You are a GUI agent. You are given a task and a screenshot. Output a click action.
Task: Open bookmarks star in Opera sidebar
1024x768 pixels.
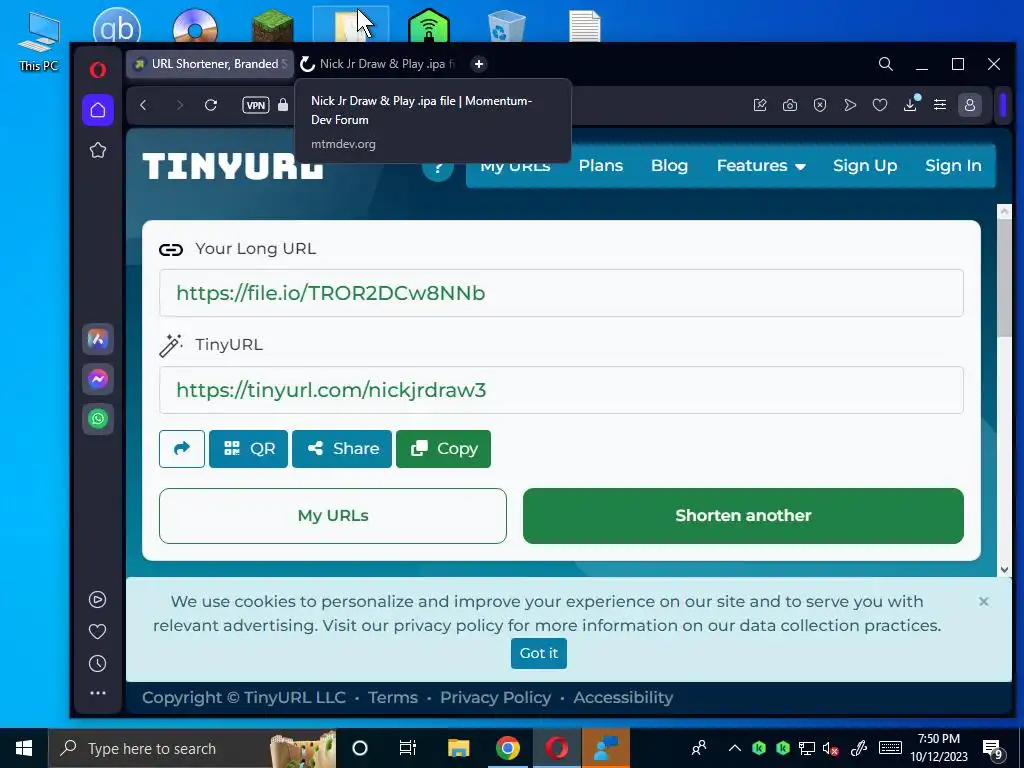click(x=98, y=151)
